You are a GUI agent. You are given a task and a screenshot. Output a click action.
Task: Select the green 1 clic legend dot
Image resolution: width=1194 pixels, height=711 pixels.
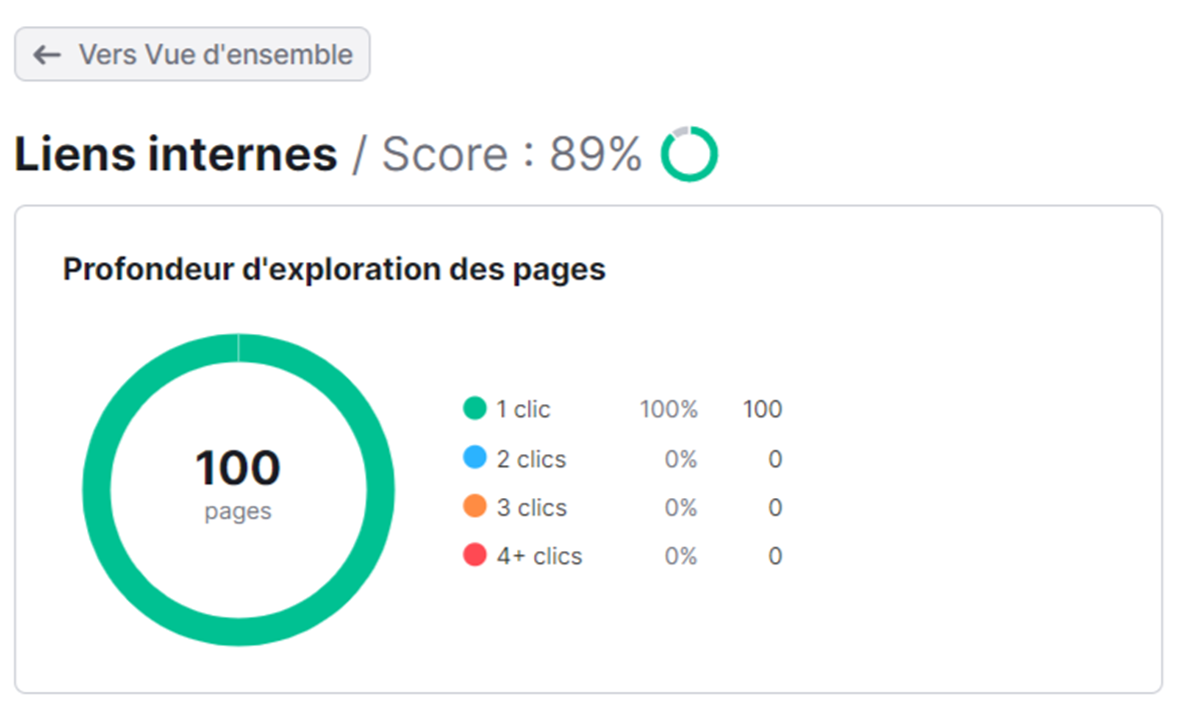474,408
